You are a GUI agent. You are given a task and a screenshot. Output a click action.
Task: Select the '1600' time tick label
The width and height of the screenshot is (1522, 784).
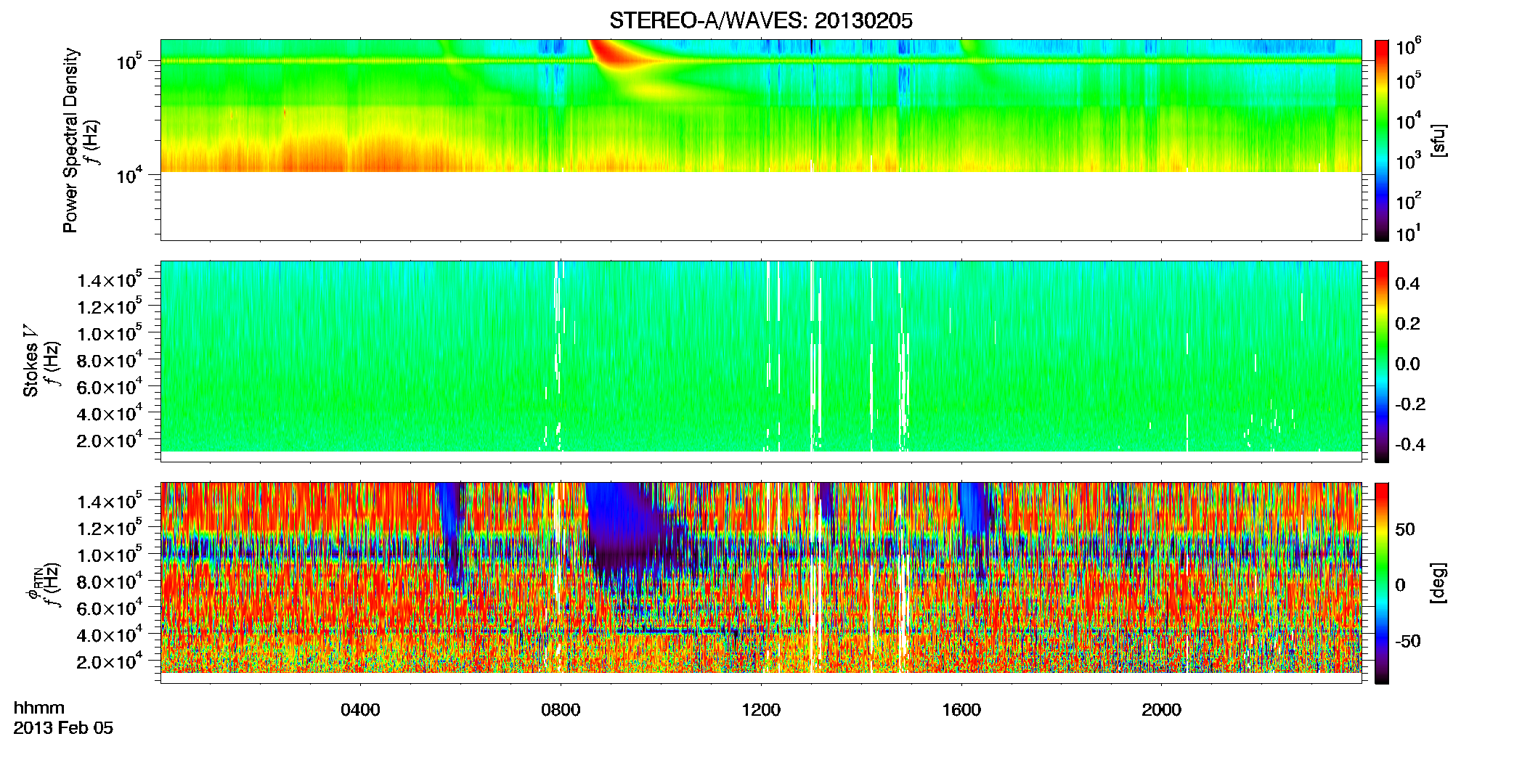961,709
